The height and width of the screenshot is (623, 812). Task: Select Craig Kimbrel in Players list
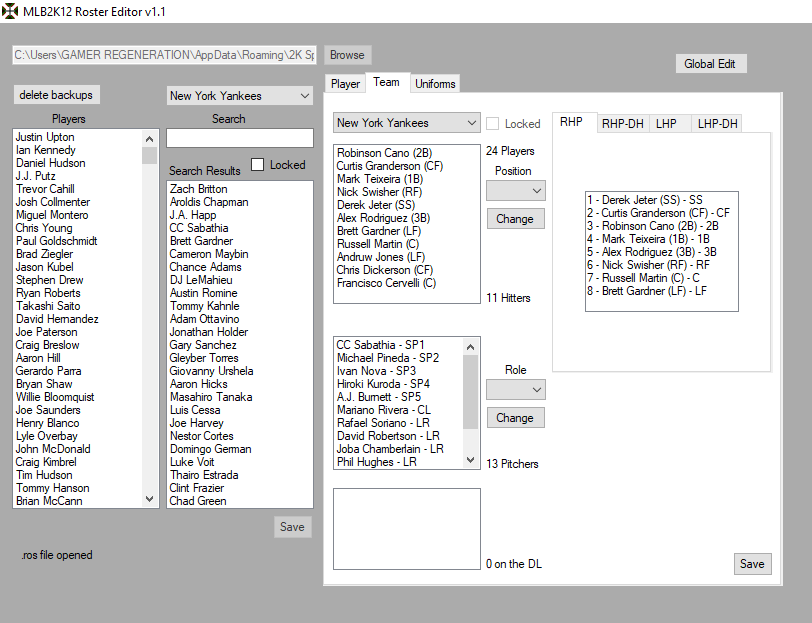click(46, 462)
